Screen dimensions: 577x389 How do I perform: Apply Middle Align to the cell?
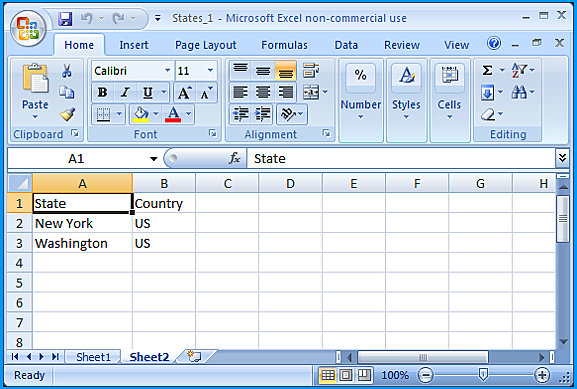(263, 70)
